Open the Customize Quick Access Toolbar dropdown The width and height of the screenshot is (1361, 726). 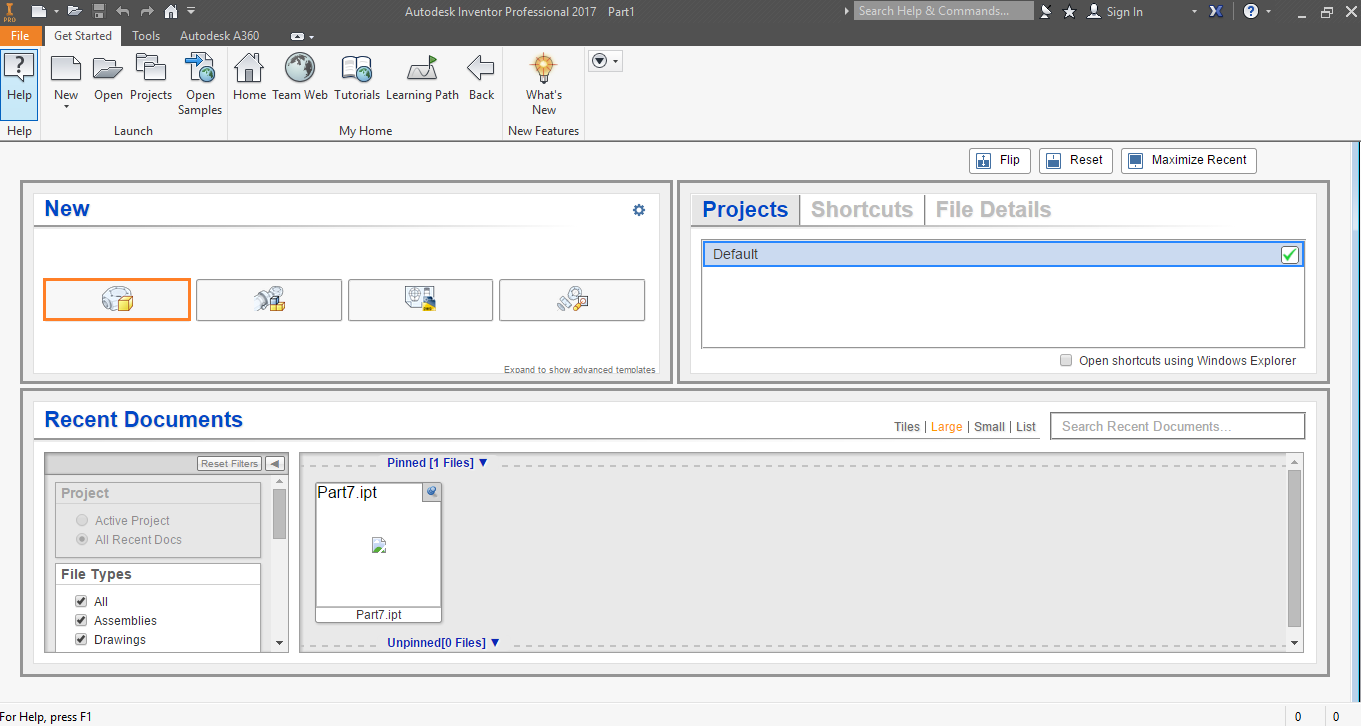click(191, 11)
